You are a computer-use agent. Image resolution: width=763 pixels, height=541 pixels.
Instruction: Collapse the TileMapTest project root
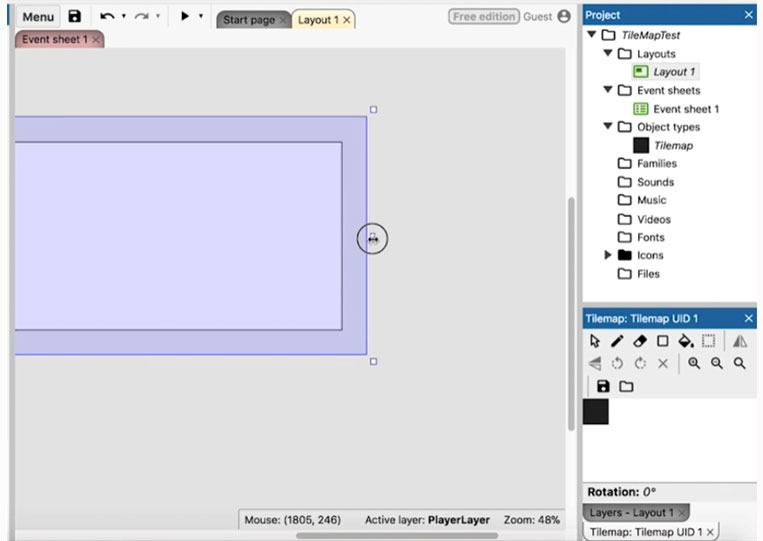592,34
